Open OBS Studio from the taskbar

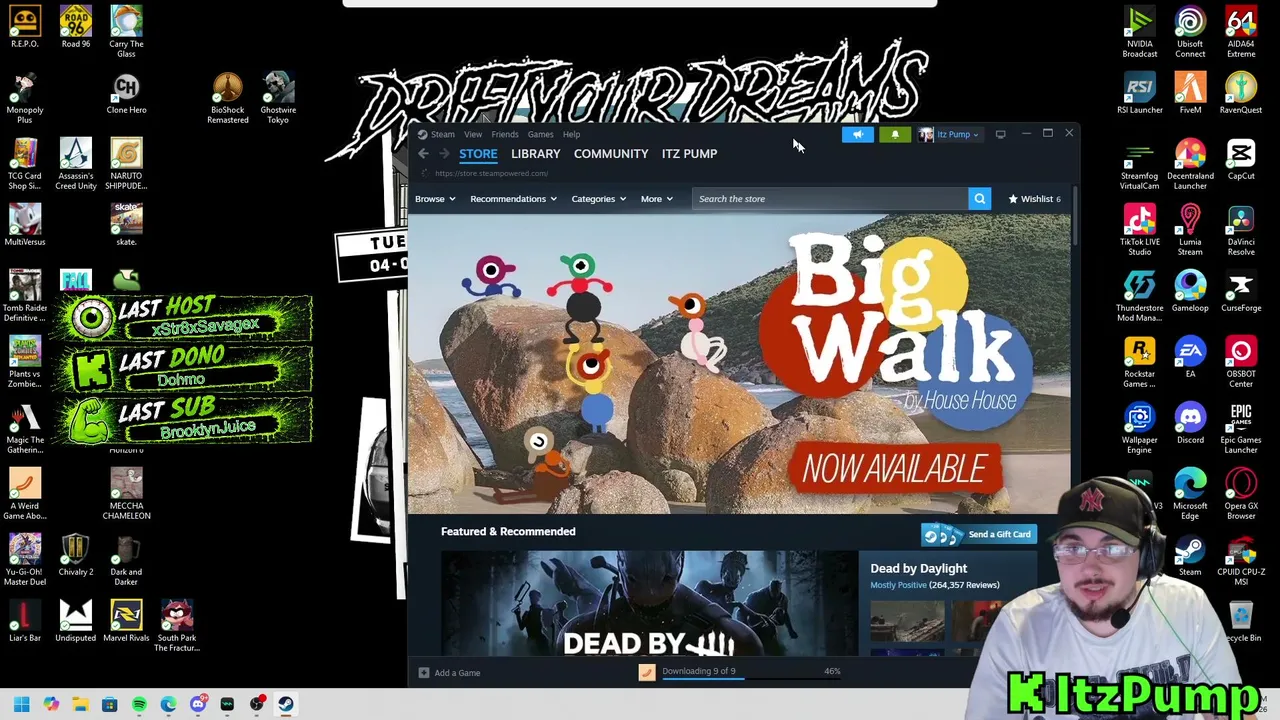257,704
